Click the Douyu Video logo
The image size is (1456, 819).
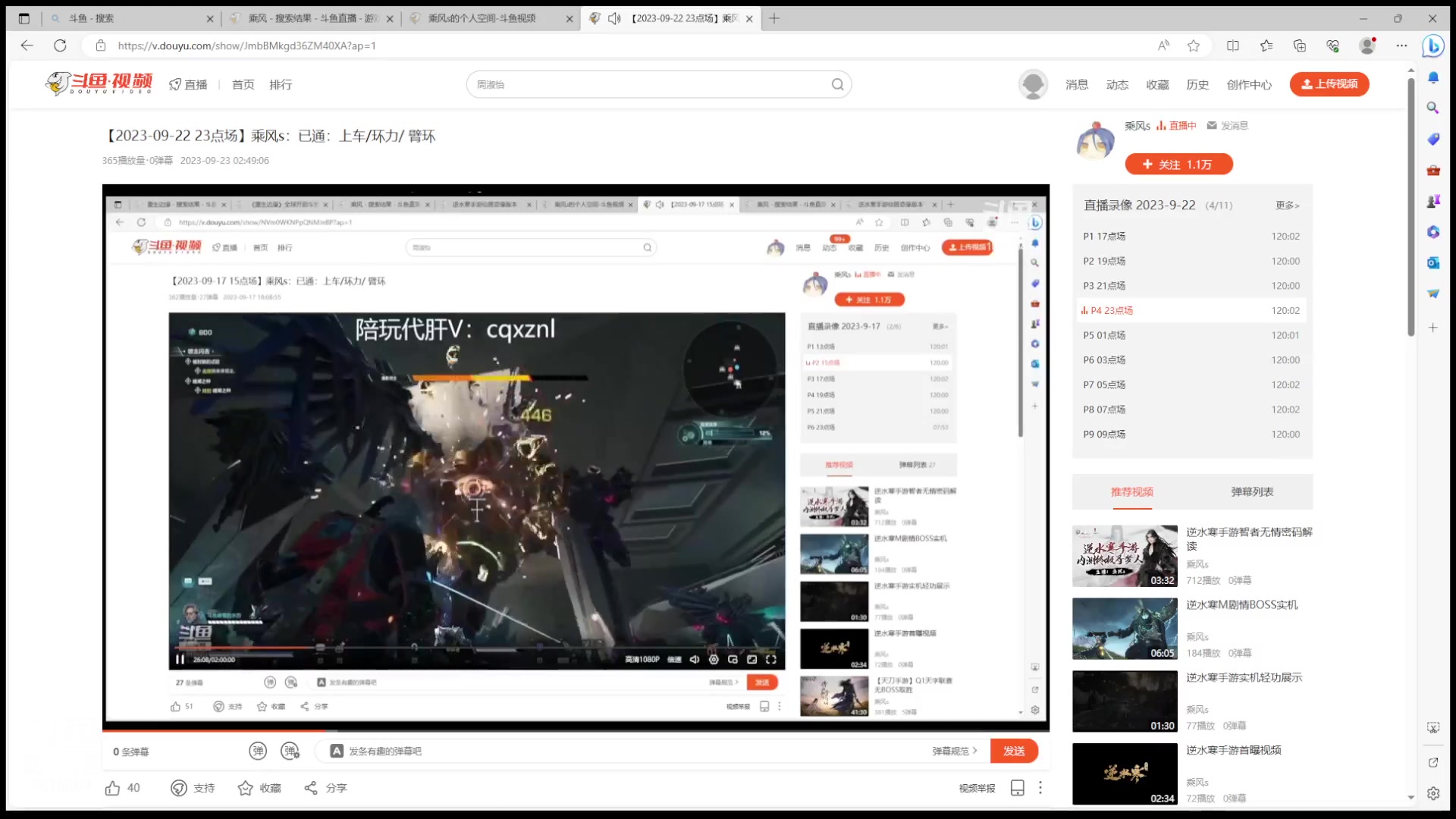point(99,83)
